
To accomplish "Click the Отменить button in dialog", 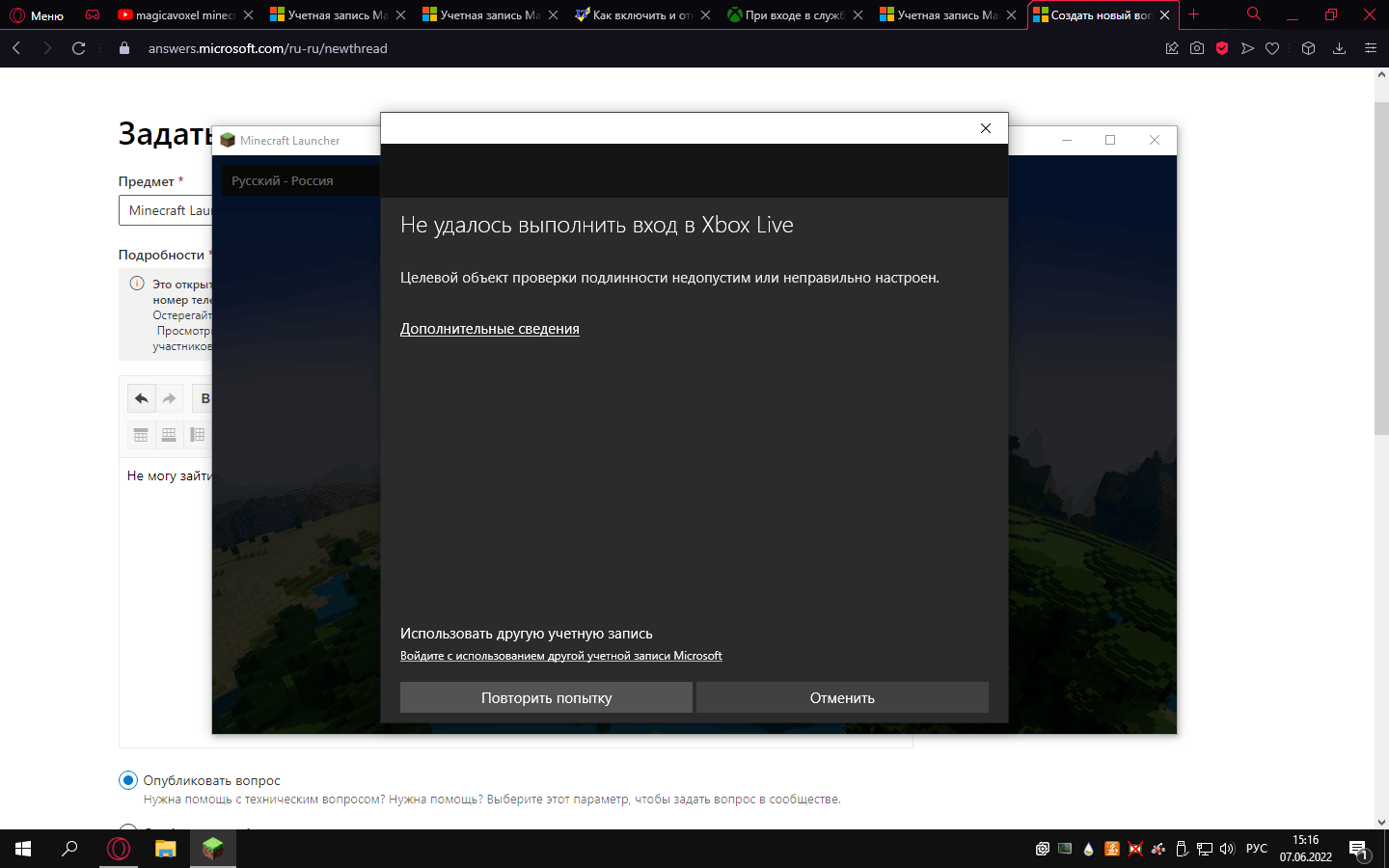I will [842, 697].
